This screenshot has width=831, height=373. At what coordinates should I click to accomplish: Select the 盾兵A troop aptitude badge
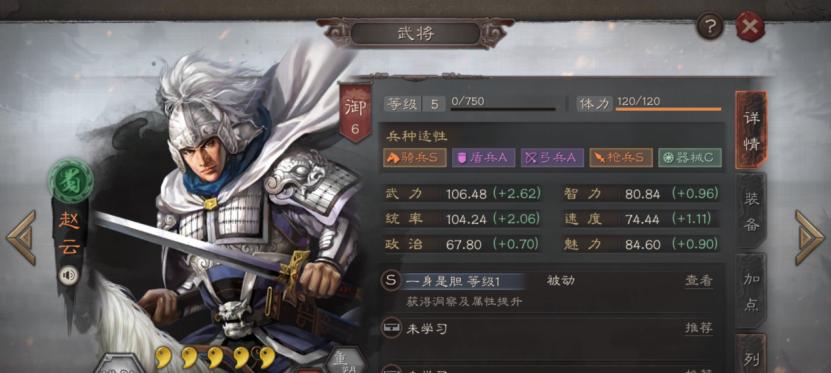click(483, 157)
